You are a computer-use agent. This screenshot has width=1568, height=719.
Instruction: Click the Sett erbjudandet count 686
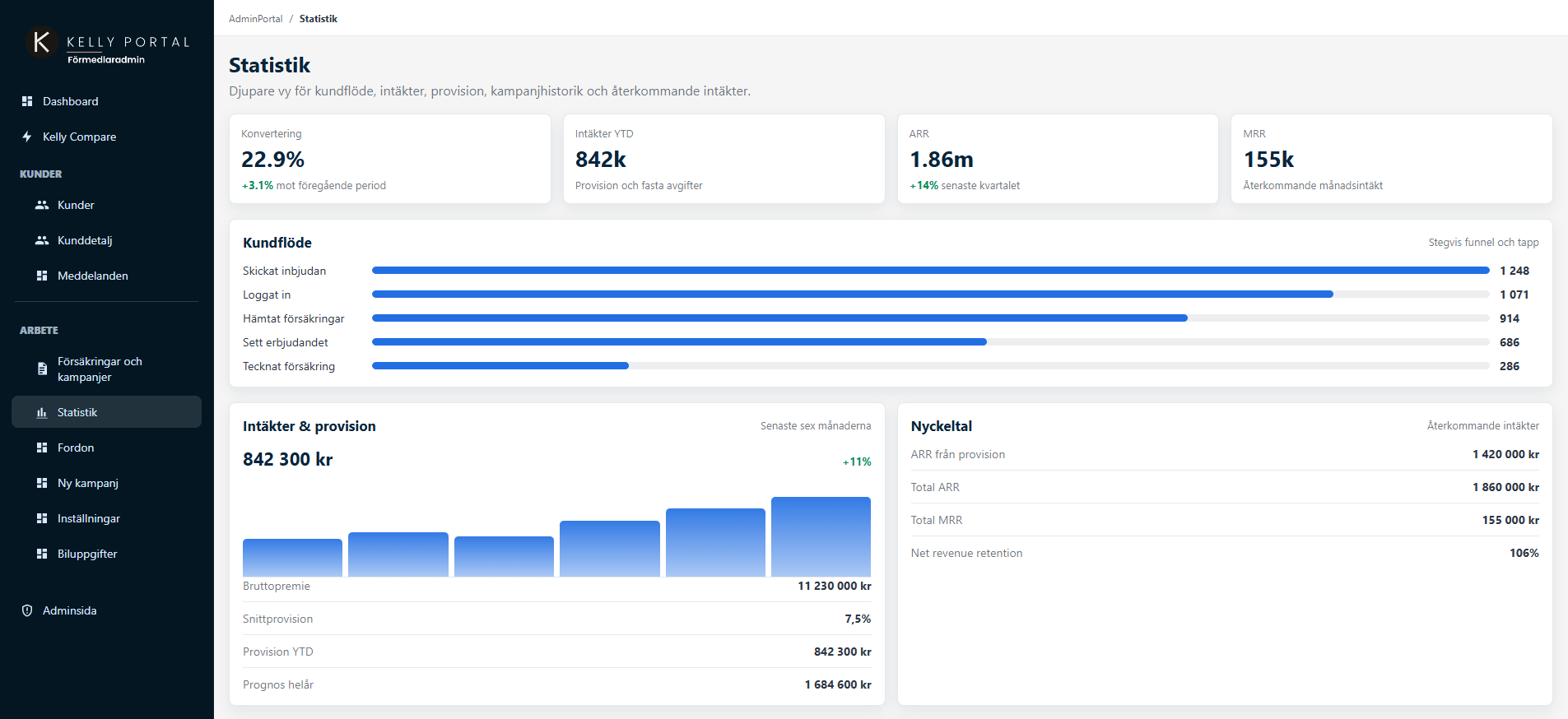(1510, 342)
